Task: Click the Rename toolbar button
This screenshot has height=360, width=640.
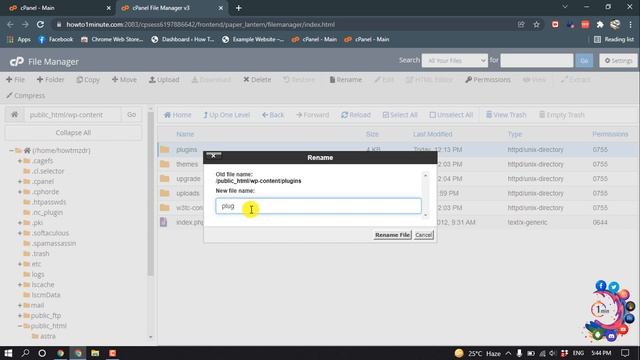Action: pyautogui.click(x=345, y=80)
